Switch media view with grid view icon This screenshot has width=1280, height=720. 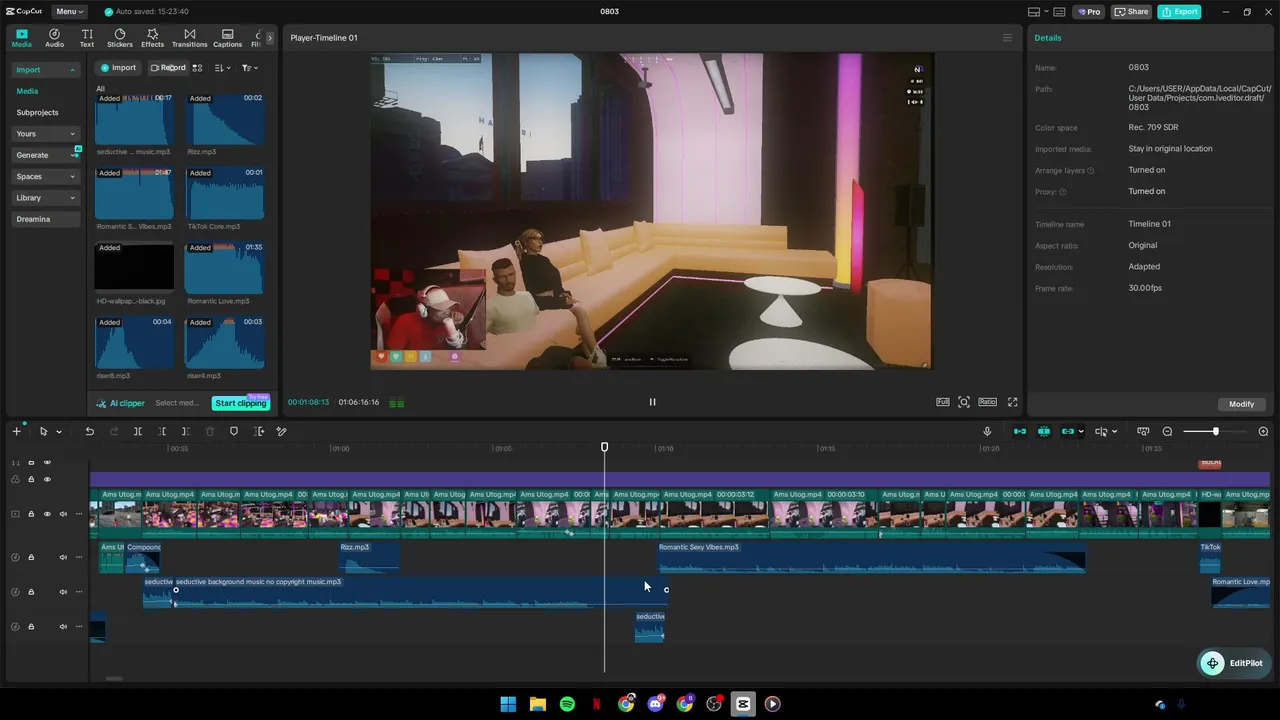click(197, 68)
